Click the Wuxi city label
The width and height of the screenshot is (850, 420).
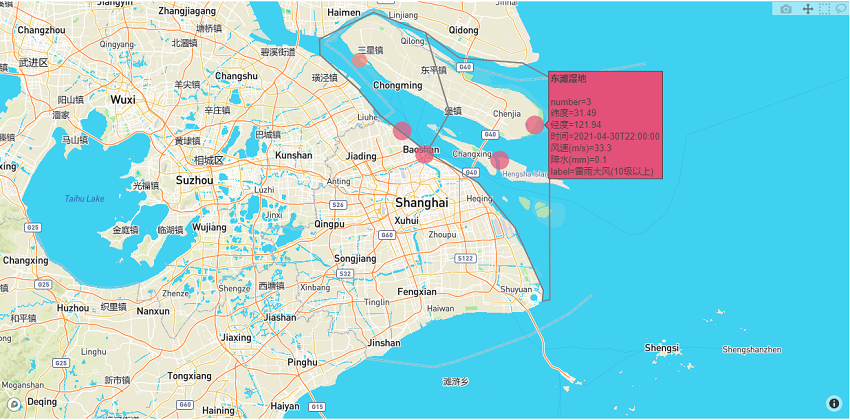(x=123, y=100)
